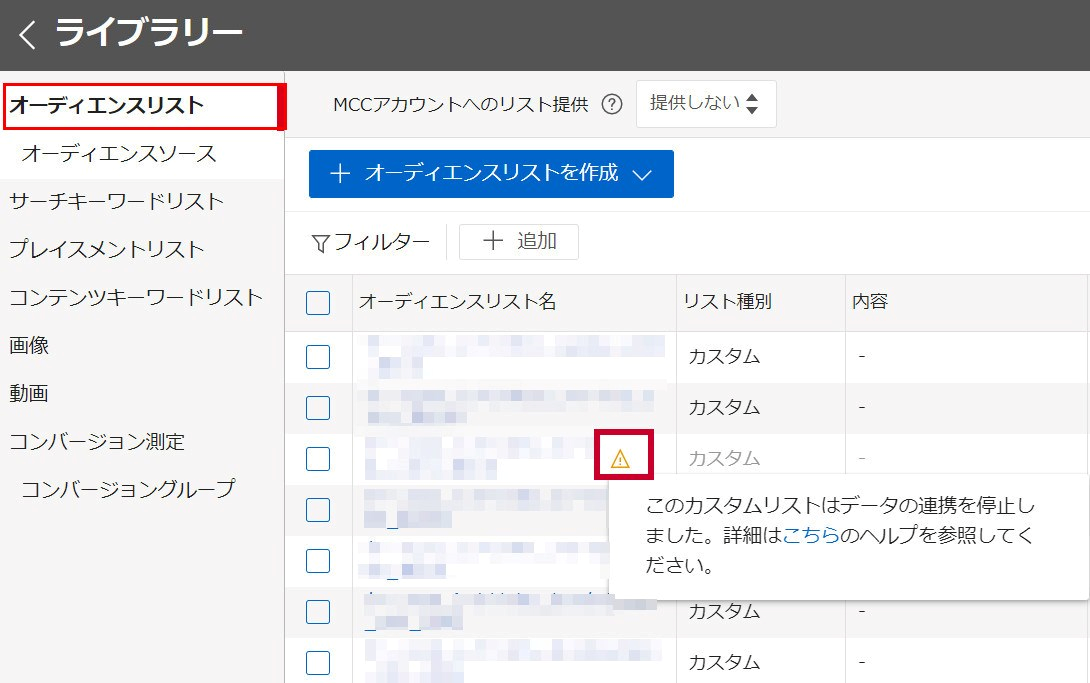
Task: Open the 提供しない dropdown
Action: coord(705,104)
